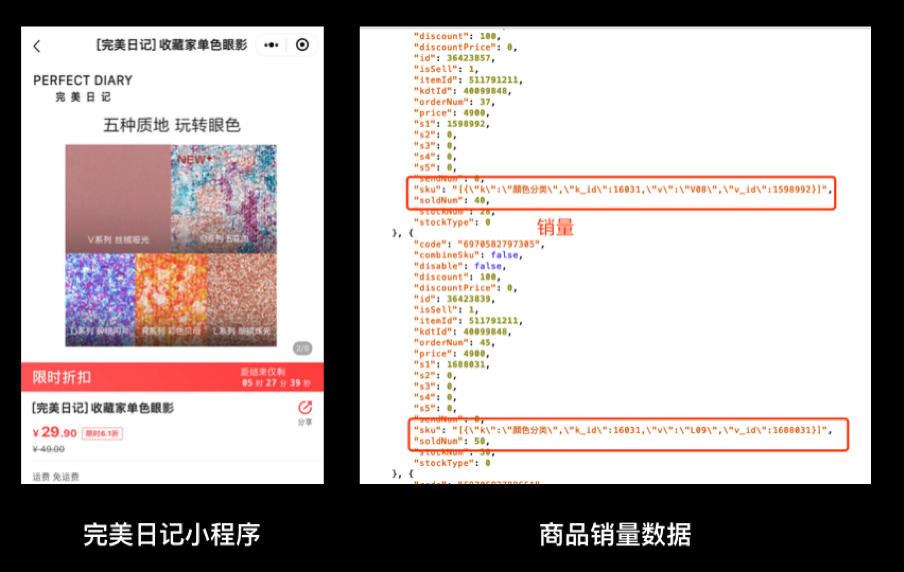Click the page title in the mini program header

(x=171, y=45)
